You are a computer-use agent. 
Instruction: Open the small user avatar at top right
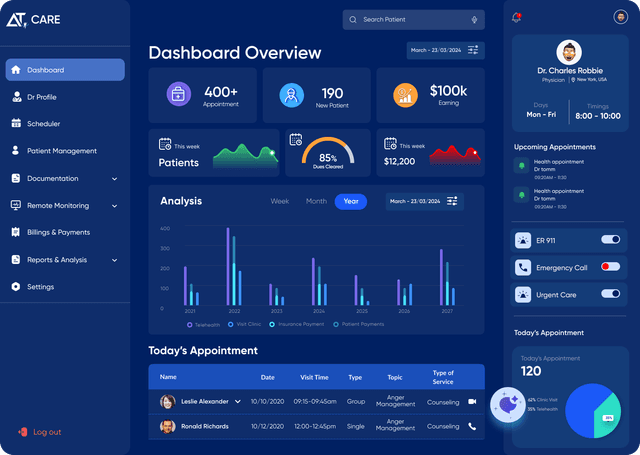(621, 17)
